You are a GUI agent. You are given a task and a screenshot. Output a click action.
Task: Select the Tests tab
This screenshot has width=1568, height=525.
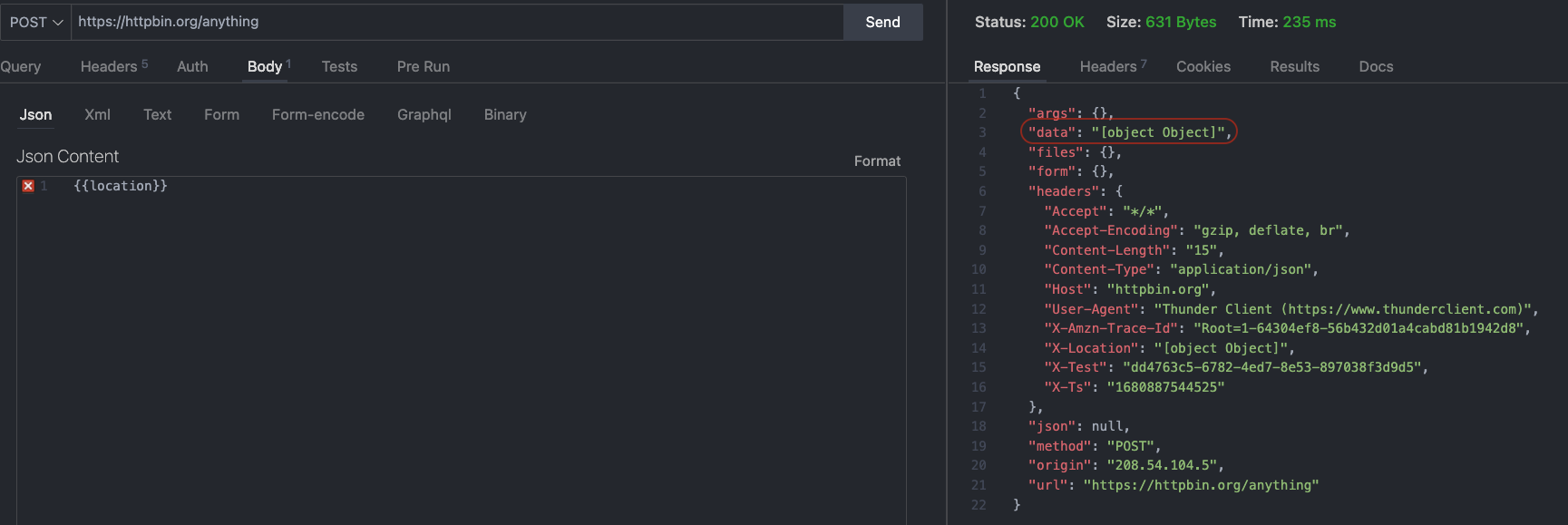tap(339, 66)
